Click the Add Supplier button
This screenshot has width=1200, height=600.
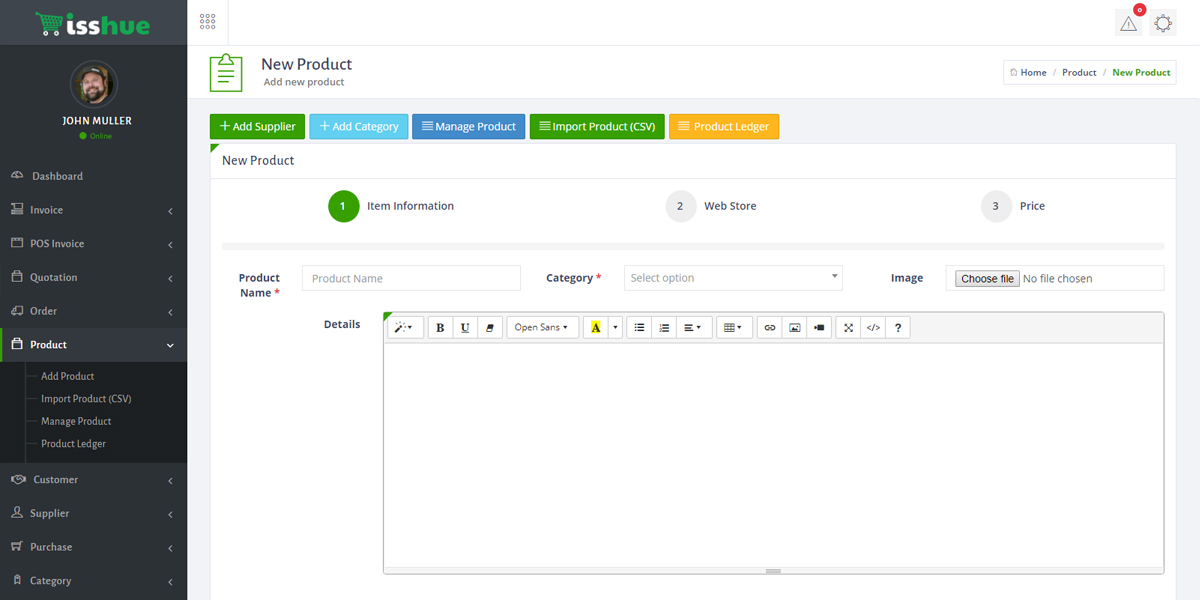click(257, 127)
